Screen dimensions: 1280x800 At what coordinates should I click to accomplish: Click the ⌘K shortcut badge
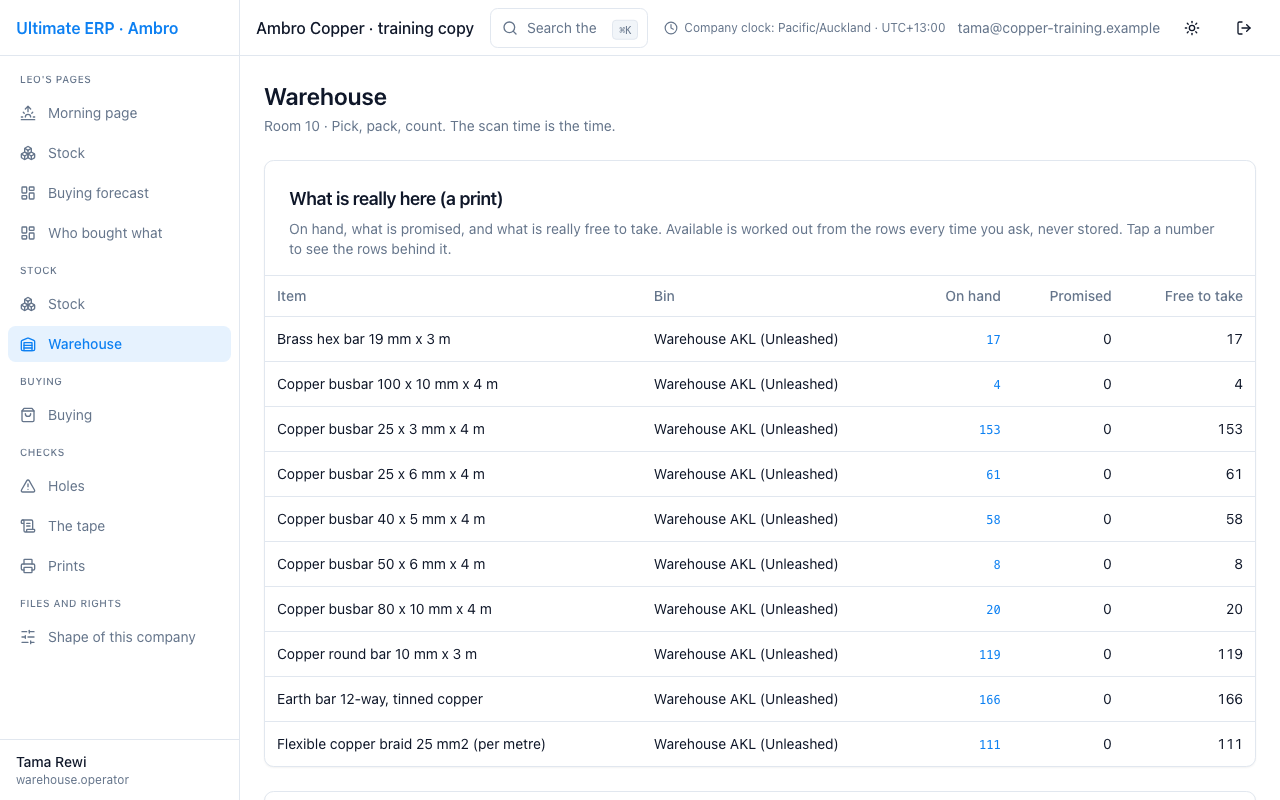[625, 29]
